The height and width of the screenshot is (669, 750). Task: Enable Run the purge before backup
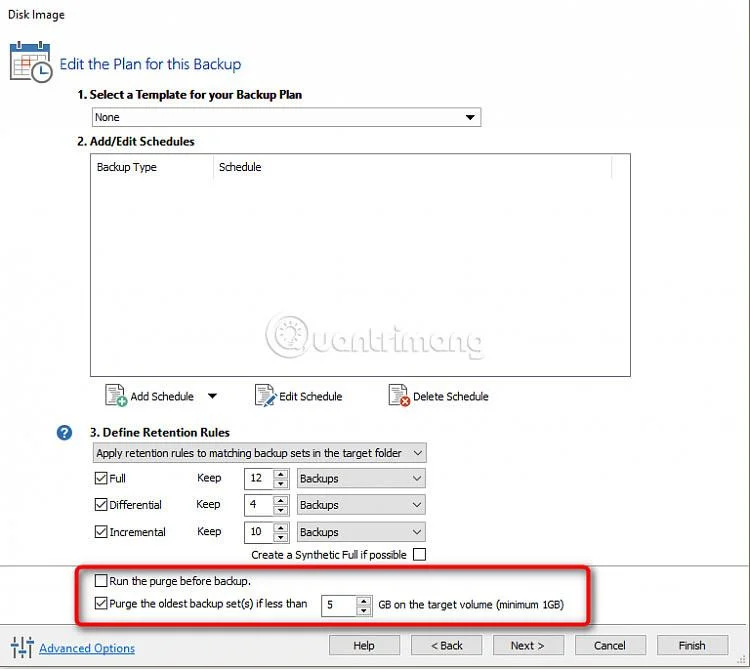tap(100, 581)
